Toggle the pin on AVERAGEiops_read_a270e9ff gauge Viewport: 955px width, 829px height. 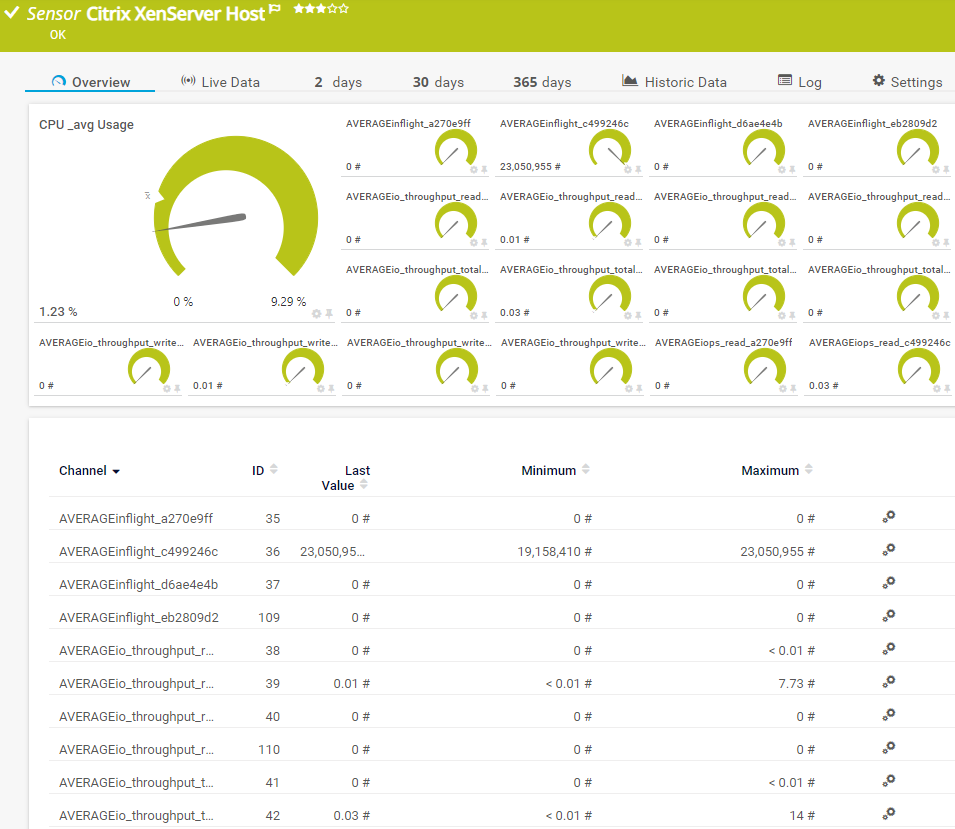pyautogui.click(x=792, y=388)
